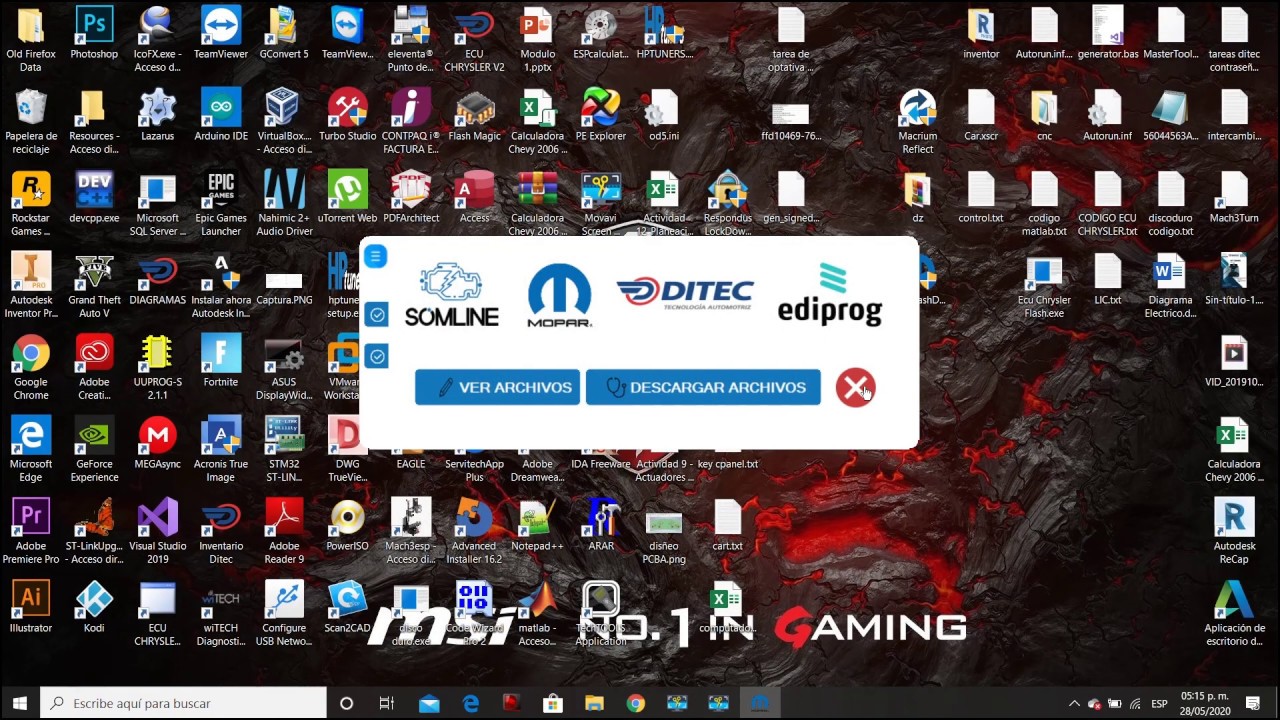Select the Turbo Studio icon

(347, 116)
